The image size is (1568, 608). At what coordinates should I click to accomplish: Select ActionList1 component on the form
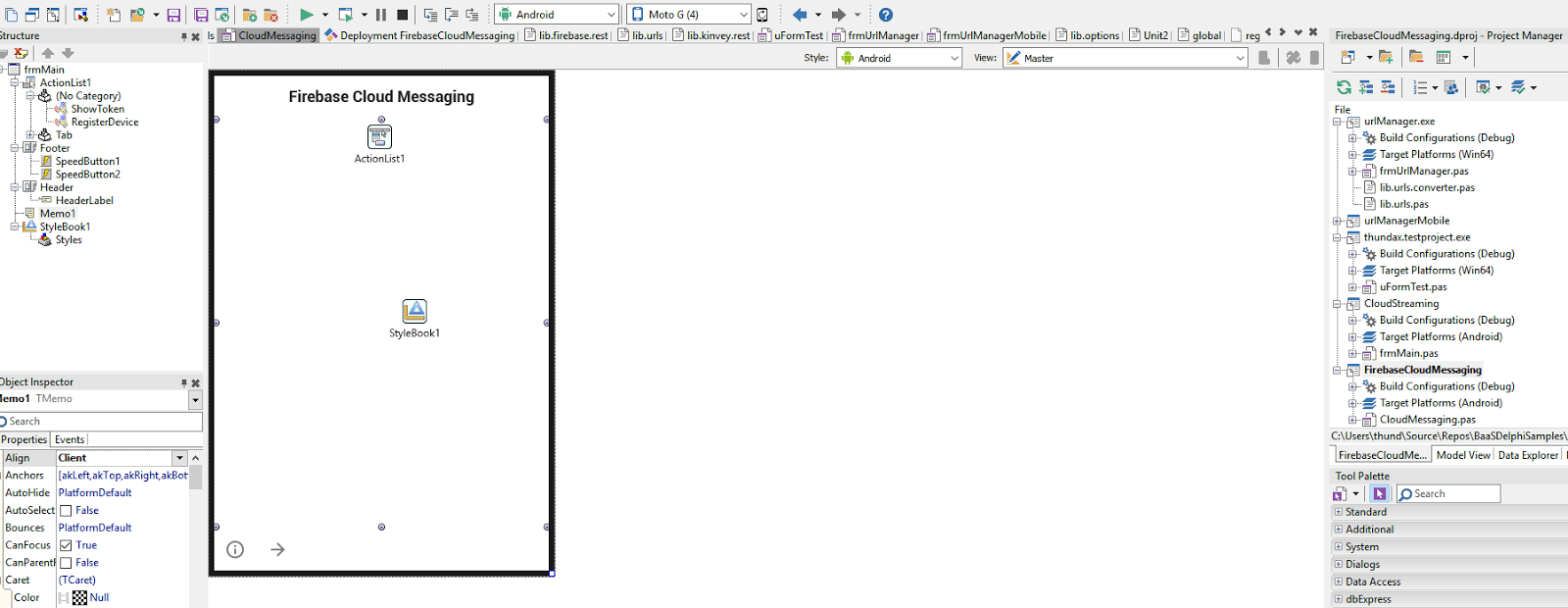pyautogui.click(x=379, y=136)
